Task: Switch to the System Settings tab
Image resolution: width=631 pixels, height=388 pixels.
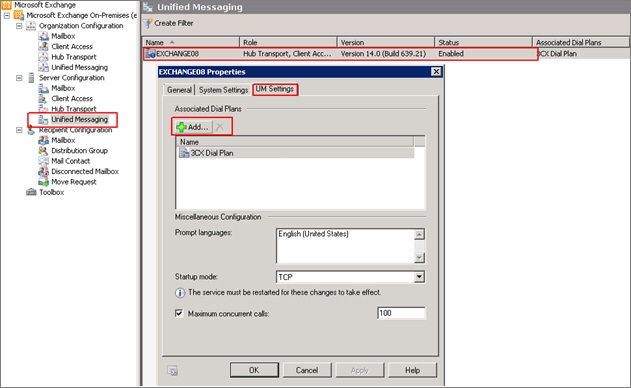Action: pos(223,90)
